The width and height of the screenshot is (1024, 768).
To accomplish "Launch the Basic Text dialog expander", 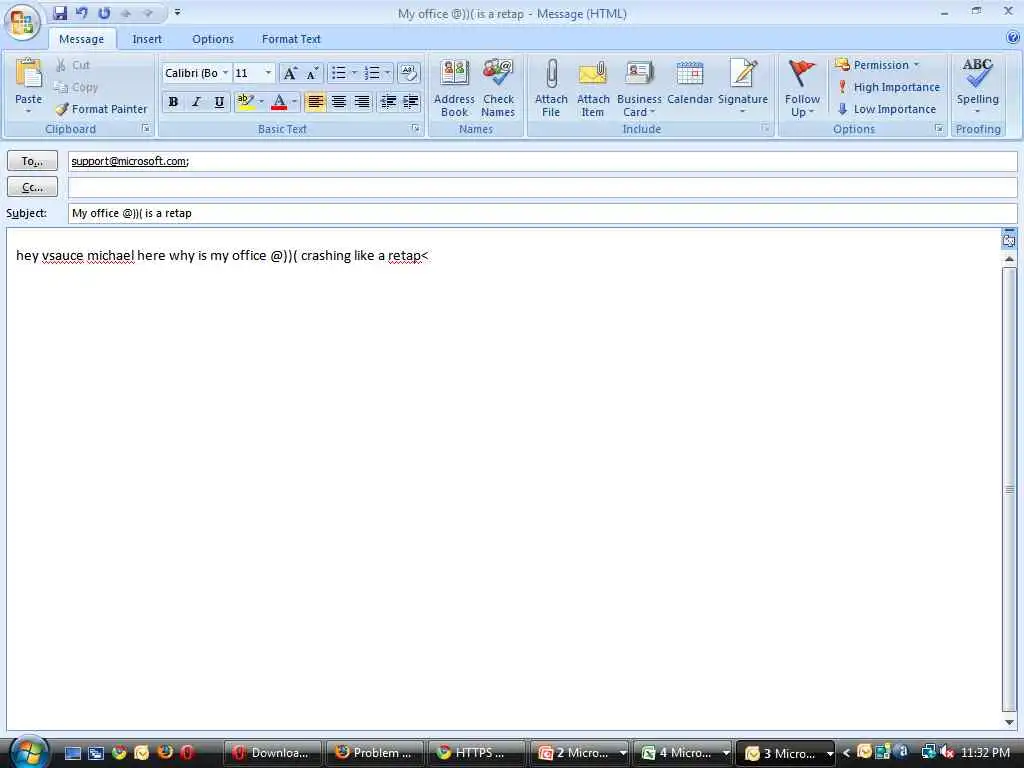I will pyautogui.click(x=415, y=129).
